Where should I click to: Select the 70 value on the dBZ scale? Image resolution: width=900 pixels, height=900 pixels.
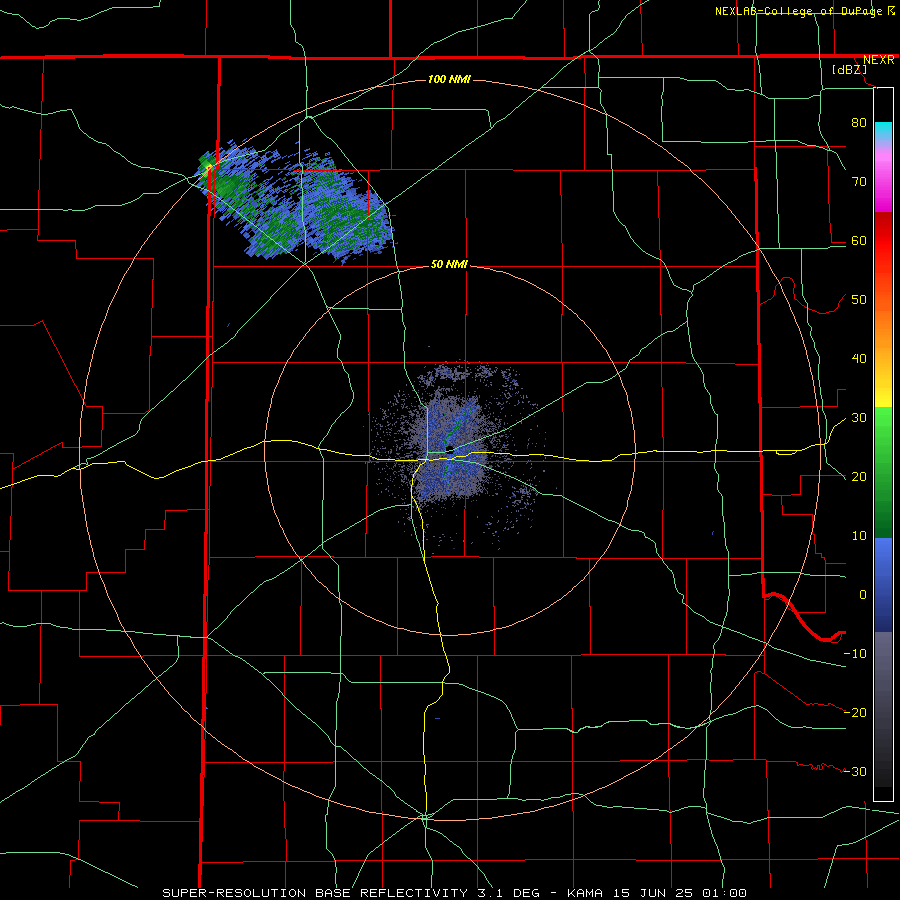coord(859,182)
